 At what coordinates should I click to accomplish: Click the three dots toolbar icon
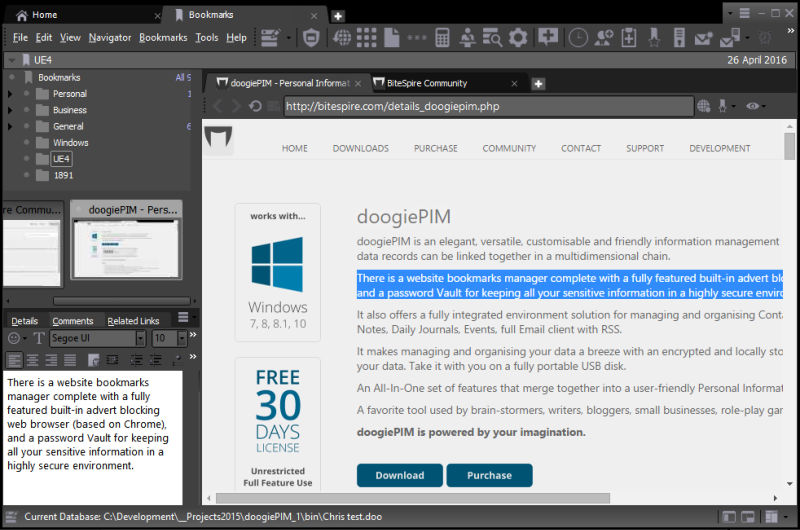(x=416, y=38)
